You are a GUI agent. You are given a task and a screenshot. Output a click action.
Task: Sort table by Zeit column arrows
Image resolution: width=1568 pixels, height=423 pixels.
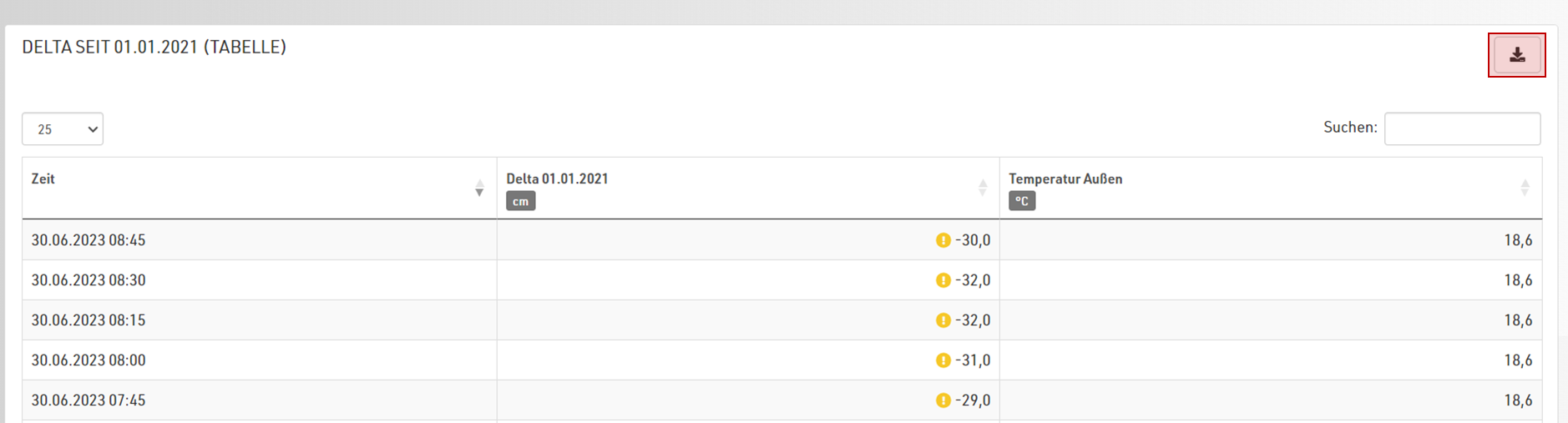479,188
